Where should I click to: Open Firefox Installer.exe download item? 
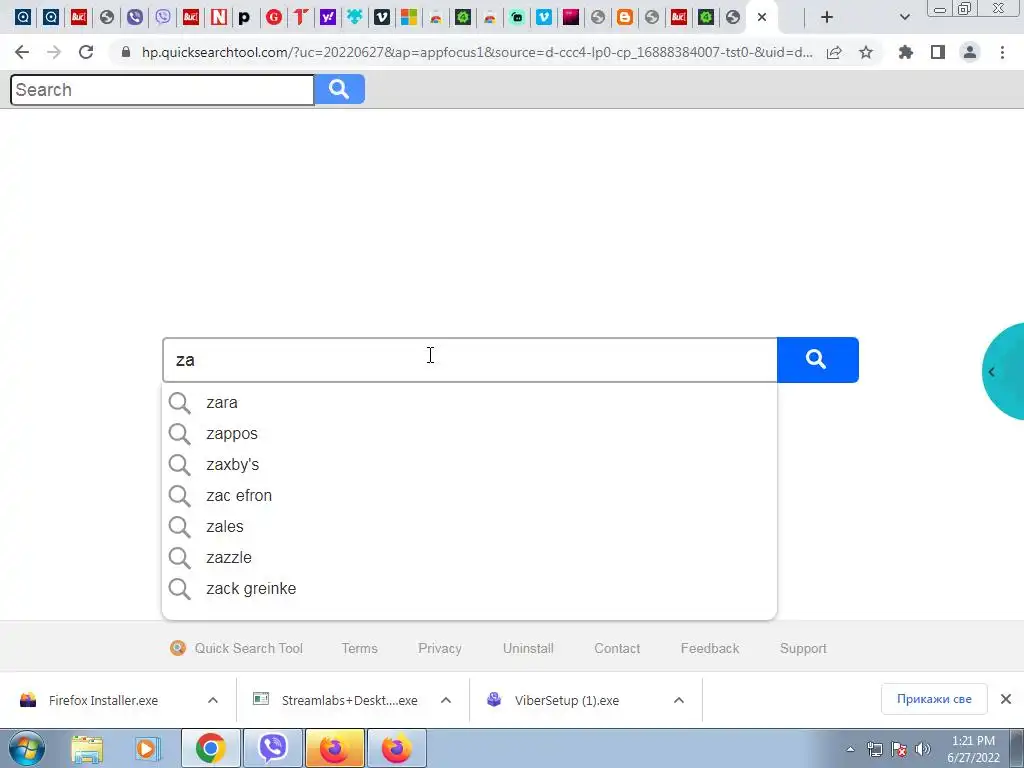click(x=103, y=700)
